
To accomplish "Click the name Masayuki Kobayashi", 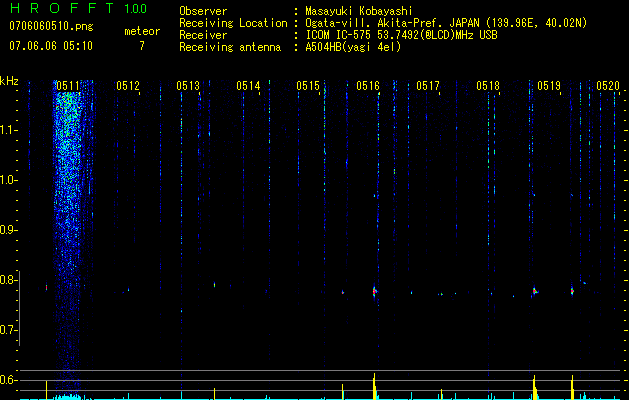I will coord(359,11).
